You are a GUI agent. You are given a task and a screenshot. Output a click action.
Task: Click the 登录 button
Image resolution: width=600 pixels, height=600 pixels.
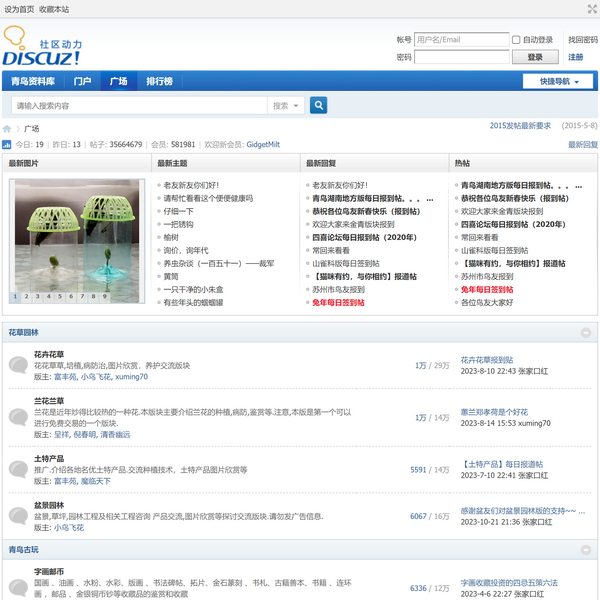(535, 57)
